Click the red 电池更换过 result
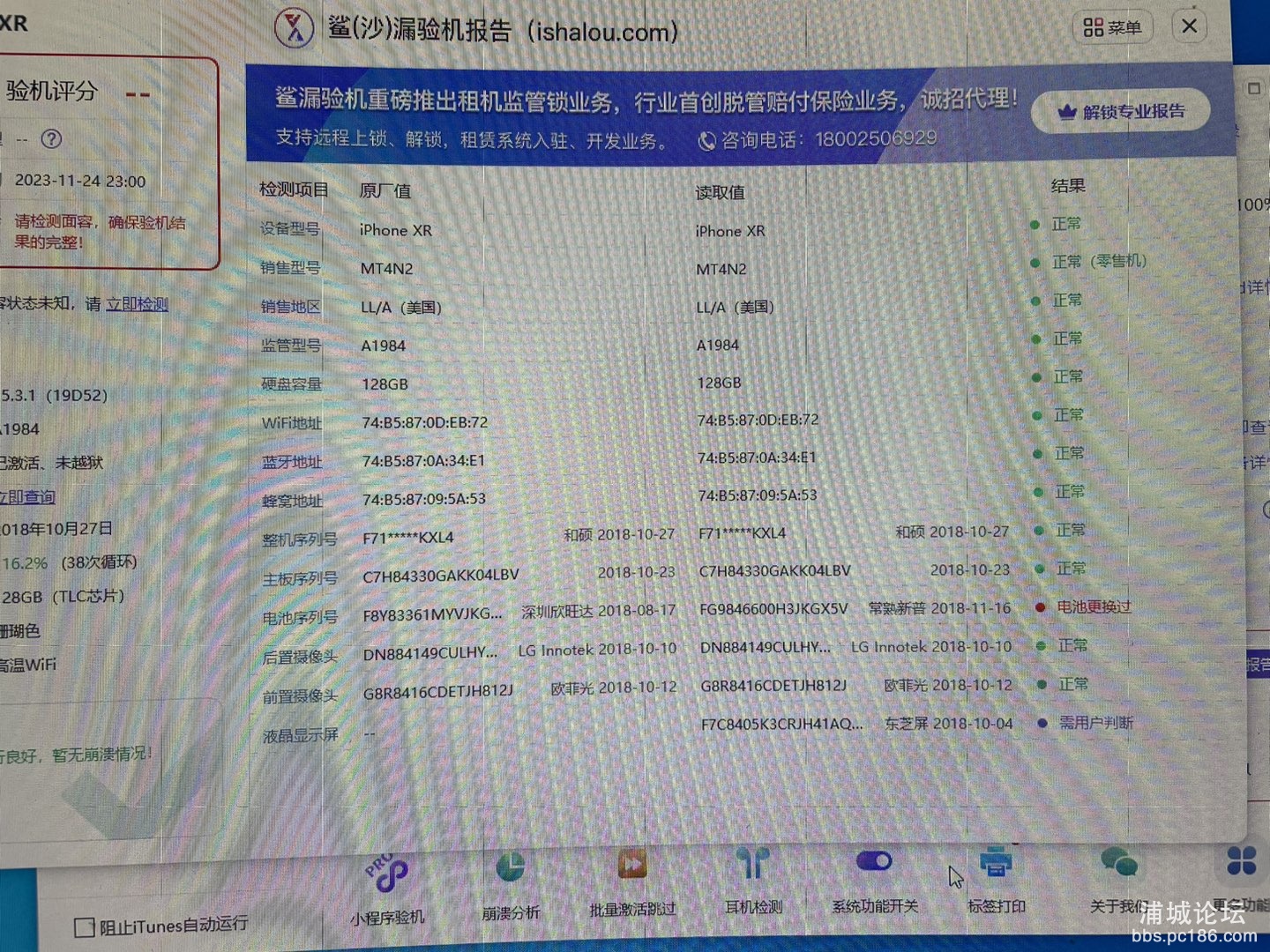This screenshot has height=952, width=1270. [1093, 606]
